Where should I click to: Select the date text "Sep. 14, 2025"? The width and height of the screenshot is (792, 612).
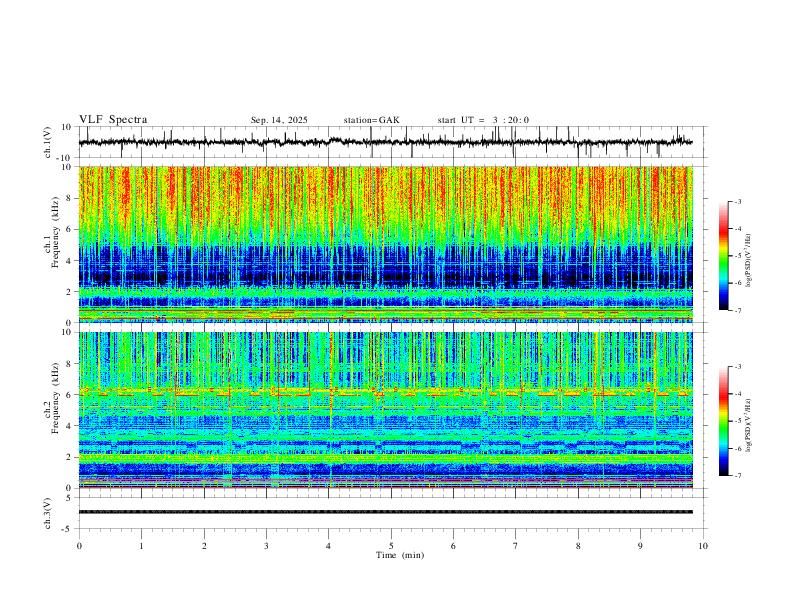point(279,120)
